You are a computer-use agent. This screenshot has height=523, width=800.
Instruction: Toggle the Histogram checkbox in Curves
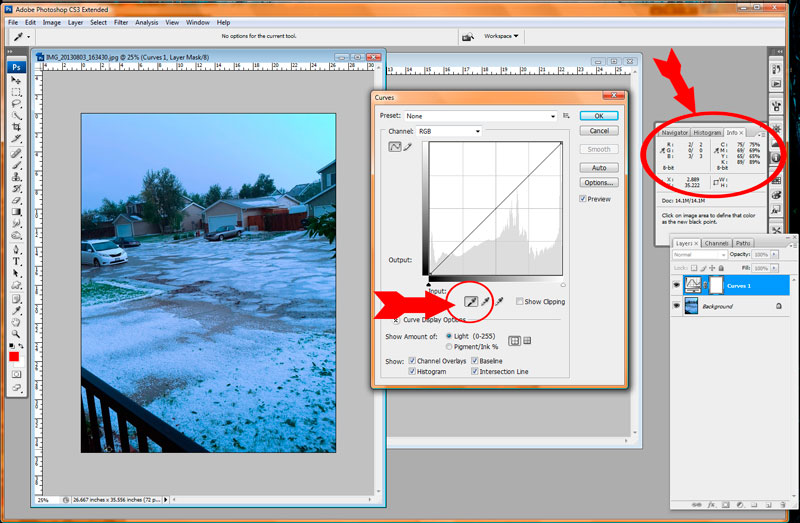point(412,371)
